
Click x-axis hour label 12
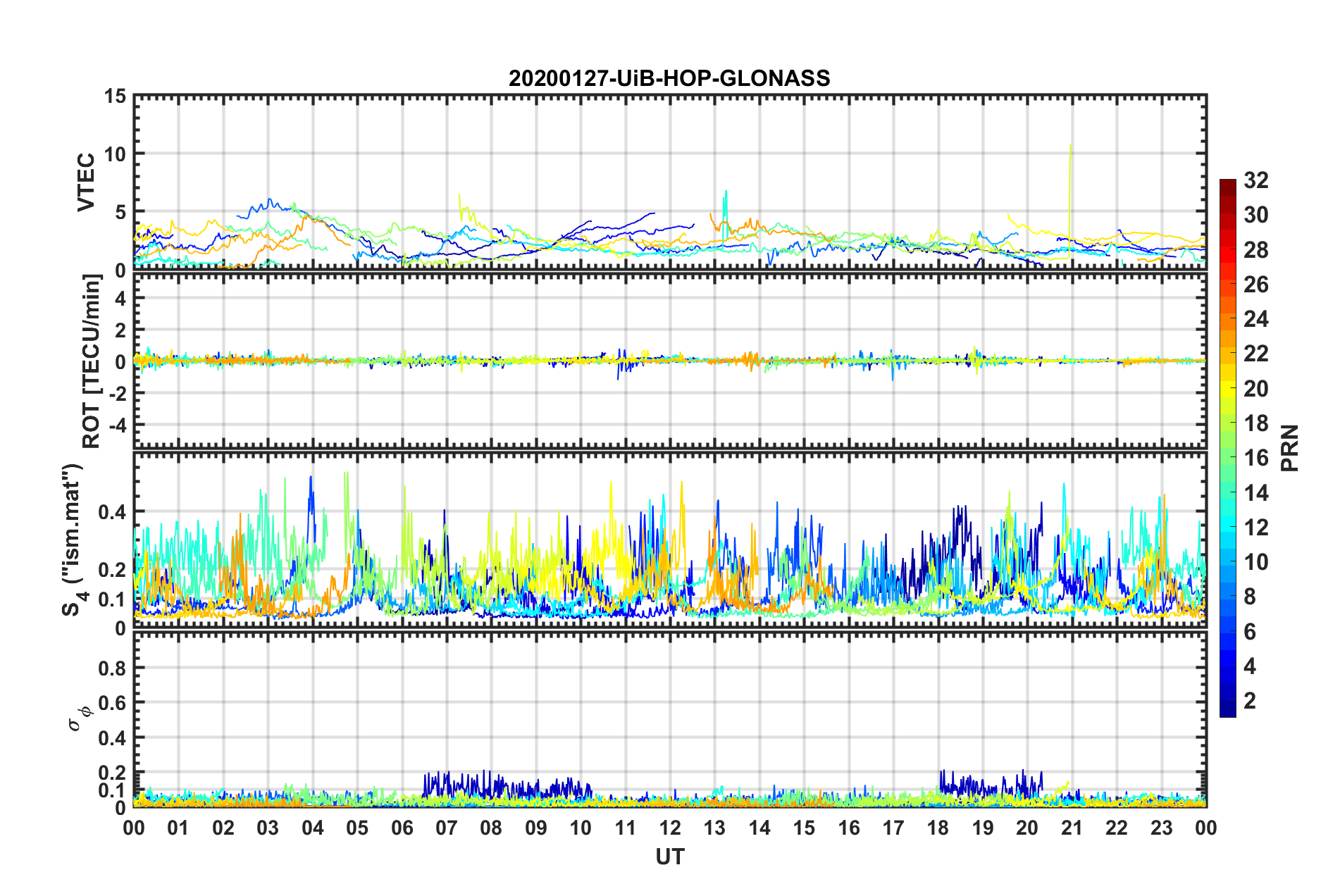[670, 828]
